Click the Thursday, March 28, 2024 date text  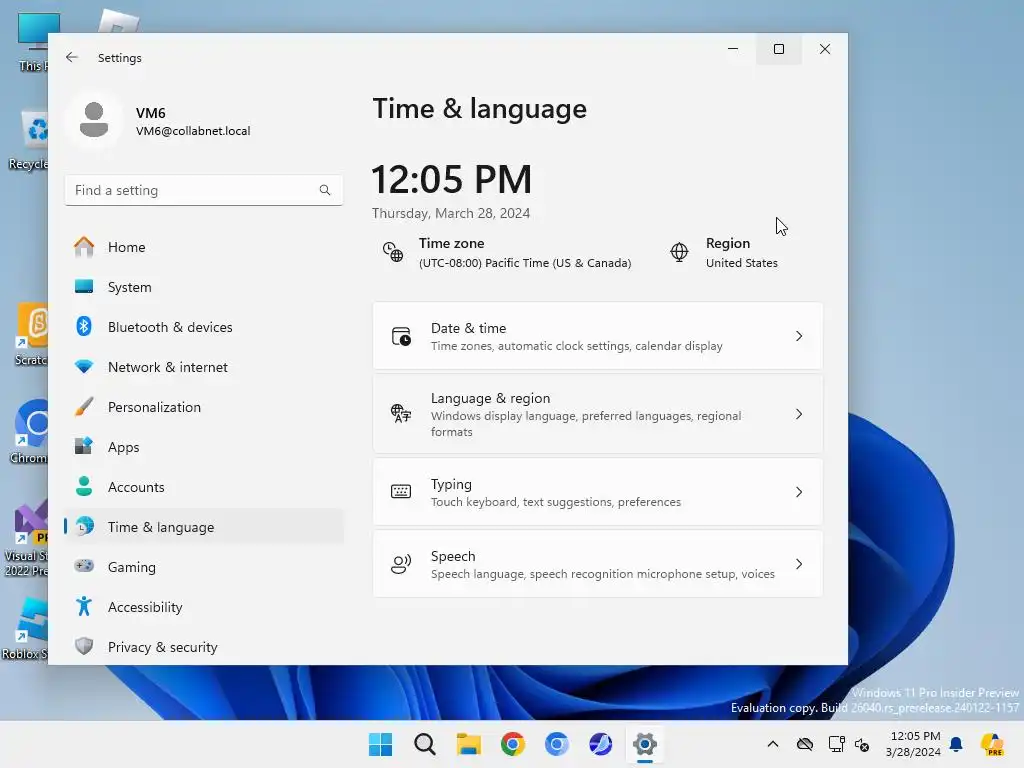[x=451, y=214]
